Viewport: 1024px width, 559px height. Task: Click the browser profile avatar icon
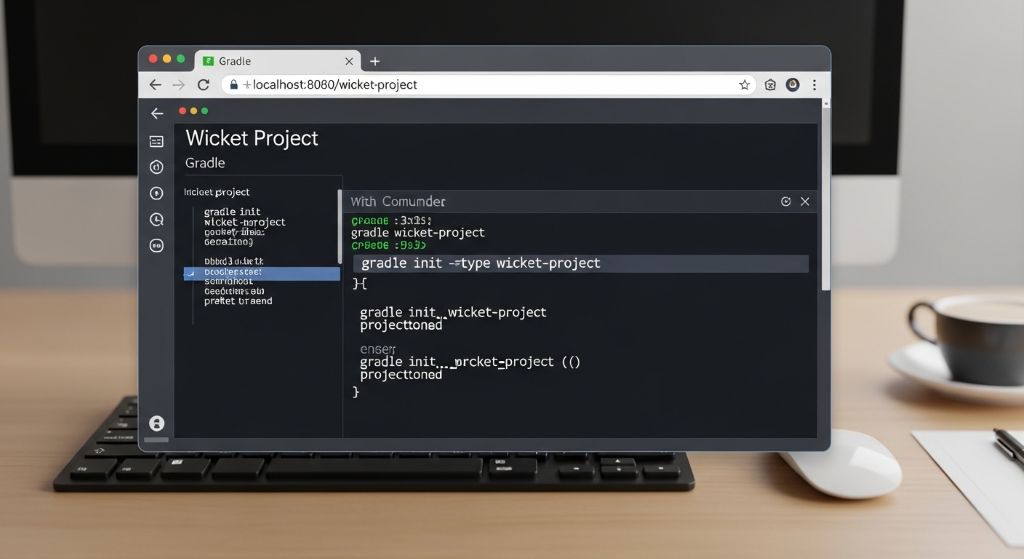792,85
